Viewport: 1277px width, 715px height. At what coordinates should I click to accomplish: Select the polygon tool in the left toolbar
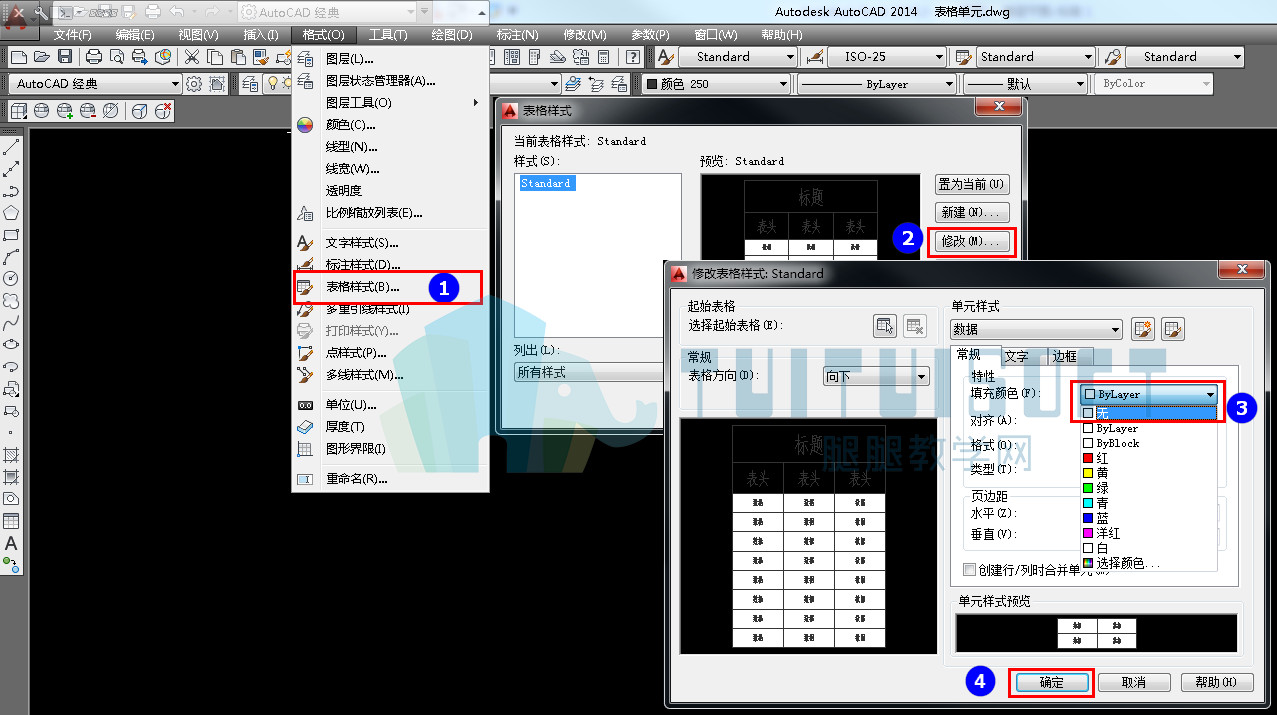(11, 213)
